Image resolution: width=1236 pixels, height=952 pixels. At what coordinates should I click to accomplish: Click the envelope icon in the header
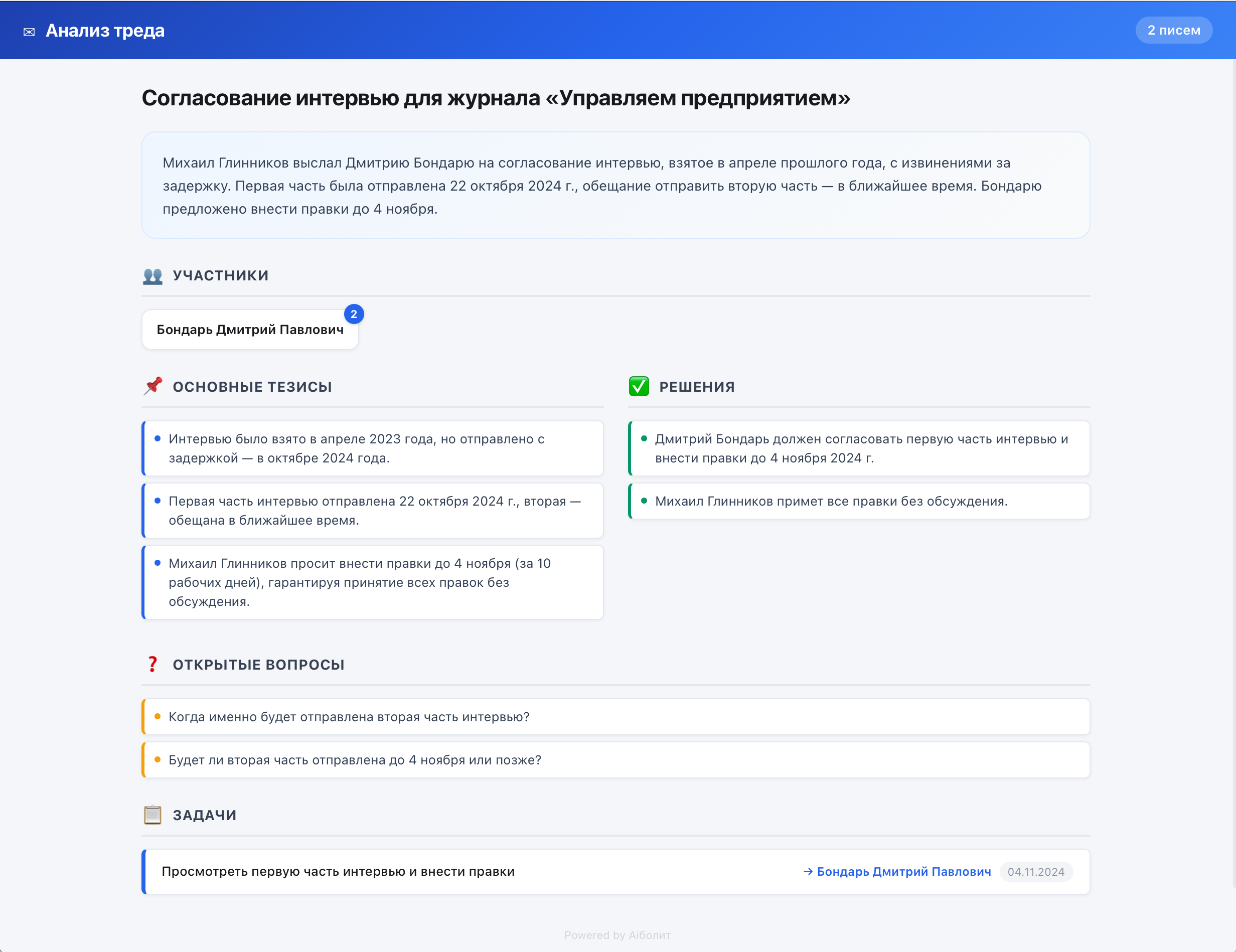pos(29,32)
